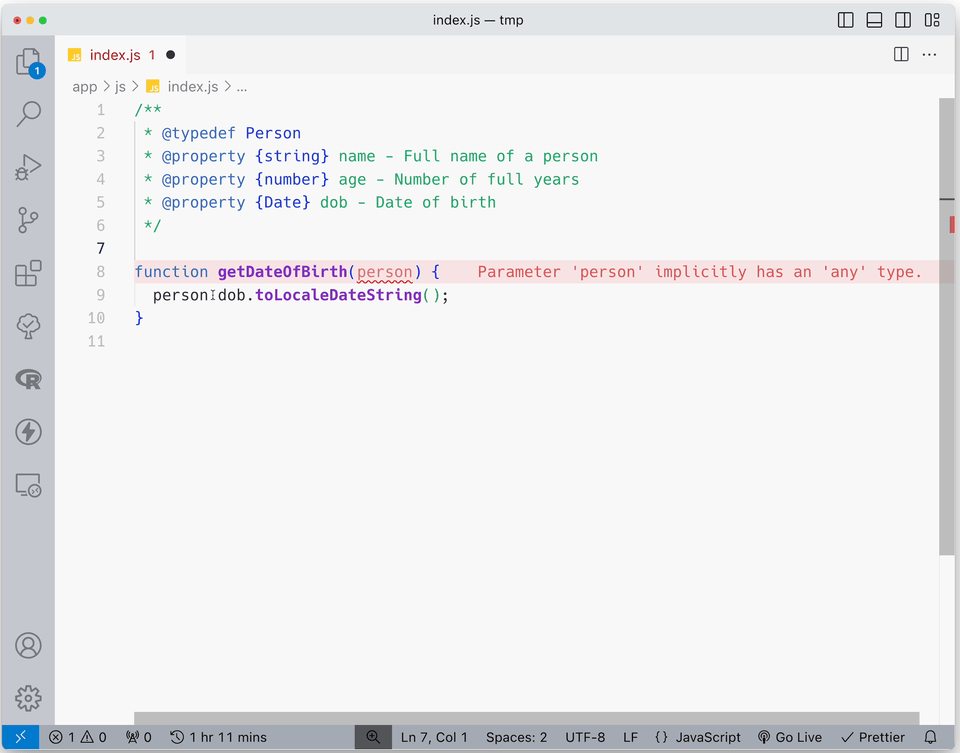Open the Extensions view
The width and height of the screenshot is (960, 753).
point(28,273)
